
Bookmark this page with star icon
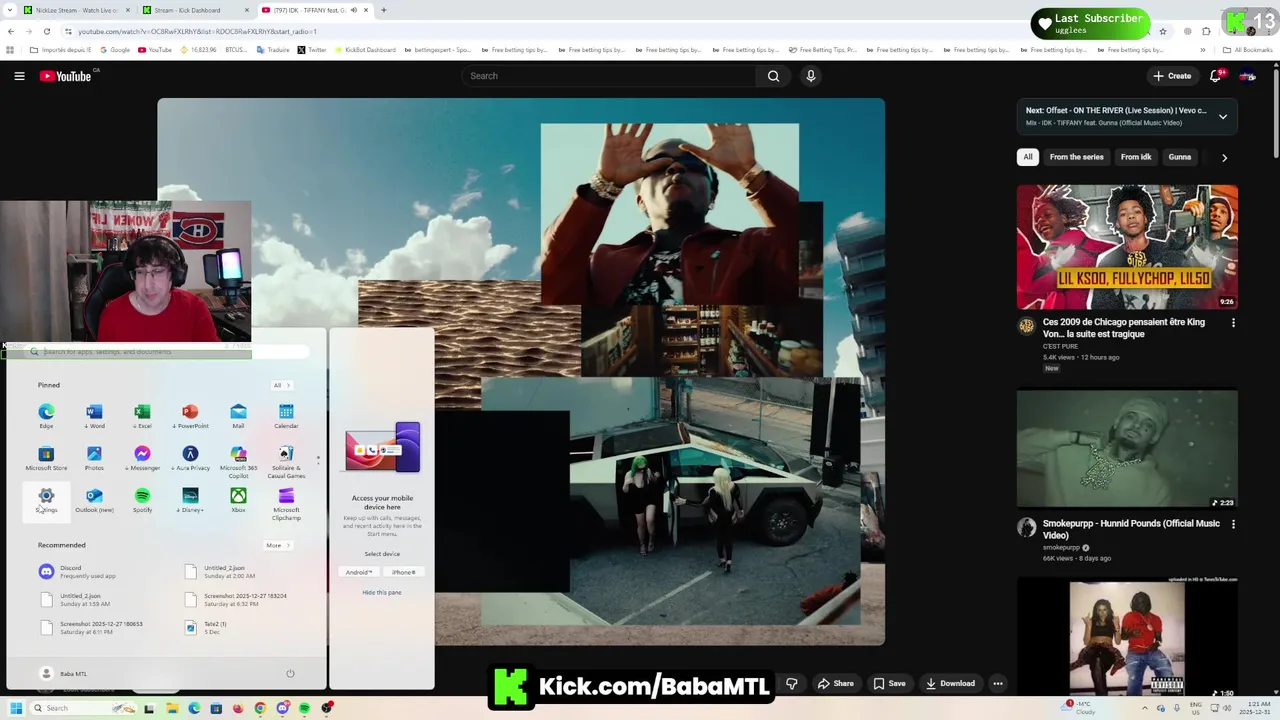pos(1162,31)
